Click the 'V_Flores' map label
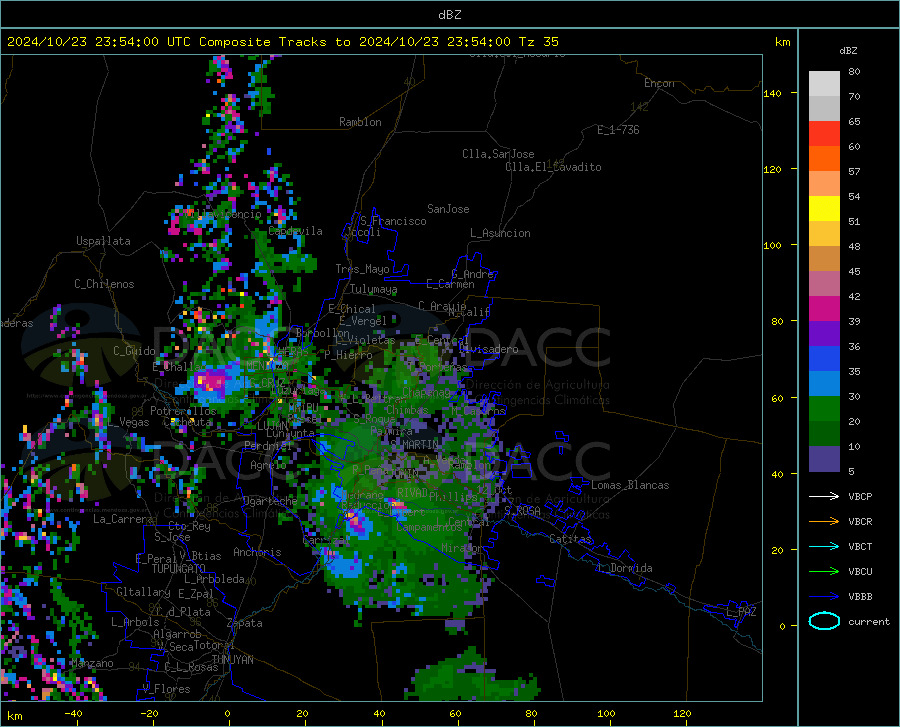Image resolution: width=900 pixels, height=727 pixels. tap(166, 689)
